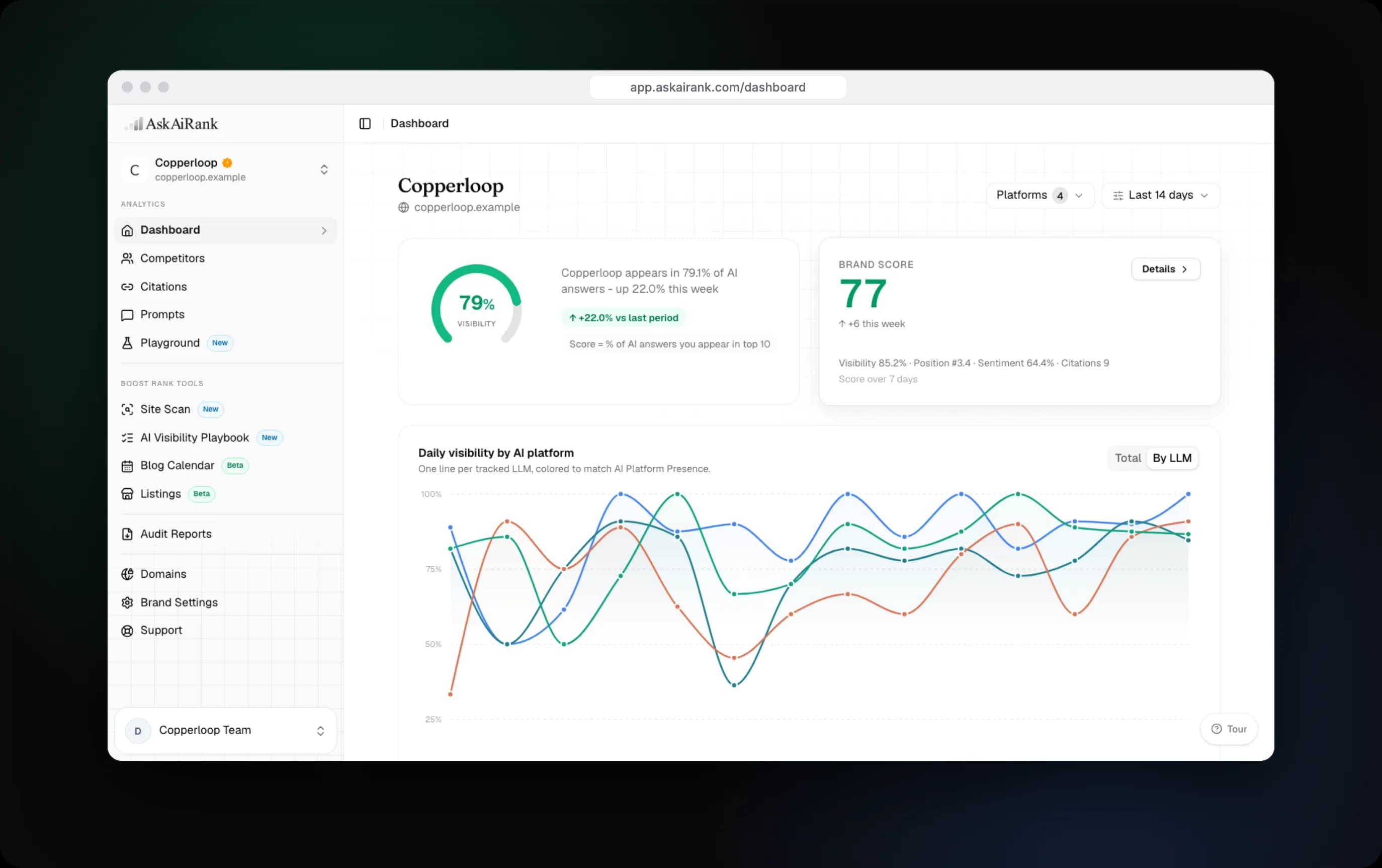The image size is (1382, 868).
Task: Open Citations in the sidebar
Action: [x=225, y=287]
